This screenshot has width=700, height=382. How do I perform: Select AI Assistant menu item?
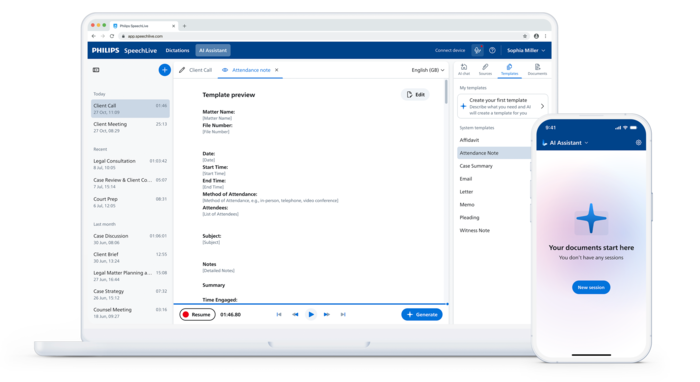213,50
